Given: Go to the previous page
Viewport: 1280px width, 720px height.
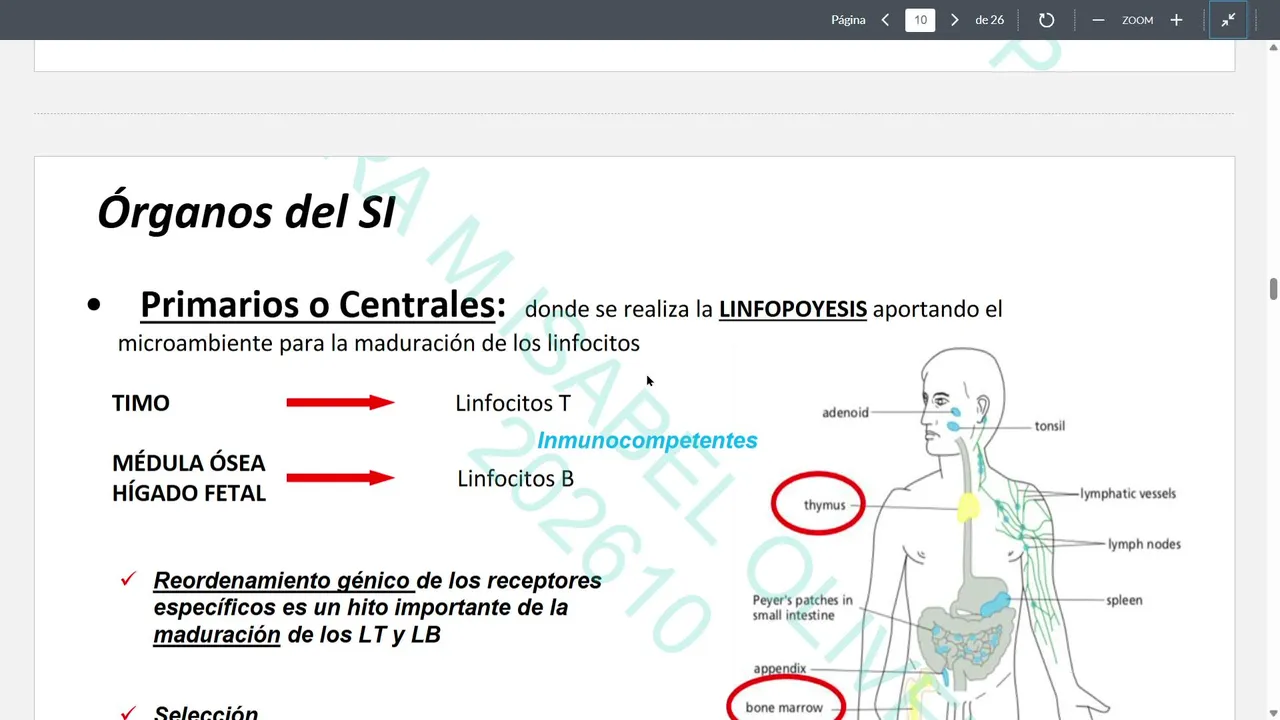Looking at the screenshot, I should (x=885, y=20).
